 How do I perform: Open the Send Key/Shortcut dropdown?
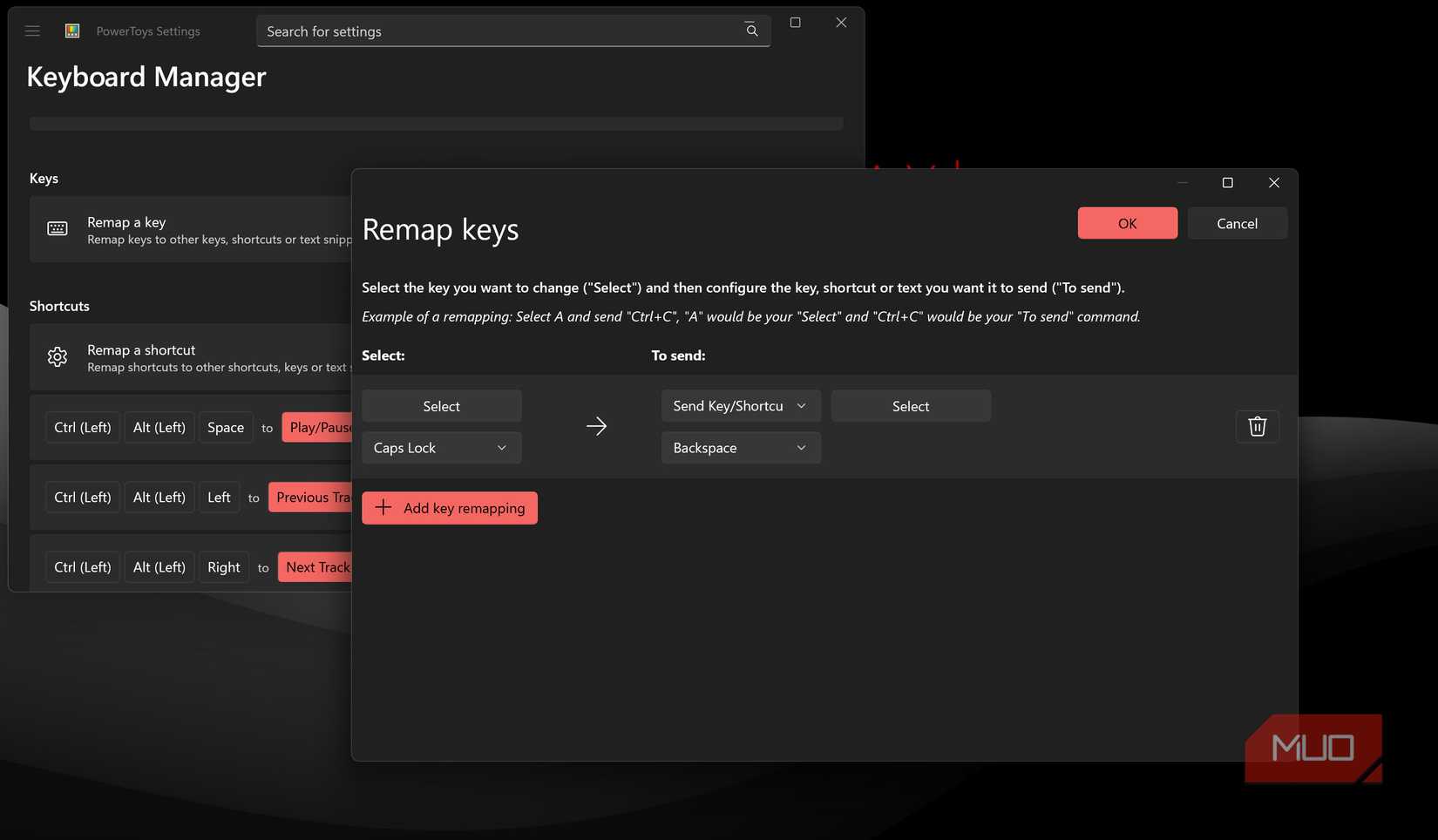[740, 405]
